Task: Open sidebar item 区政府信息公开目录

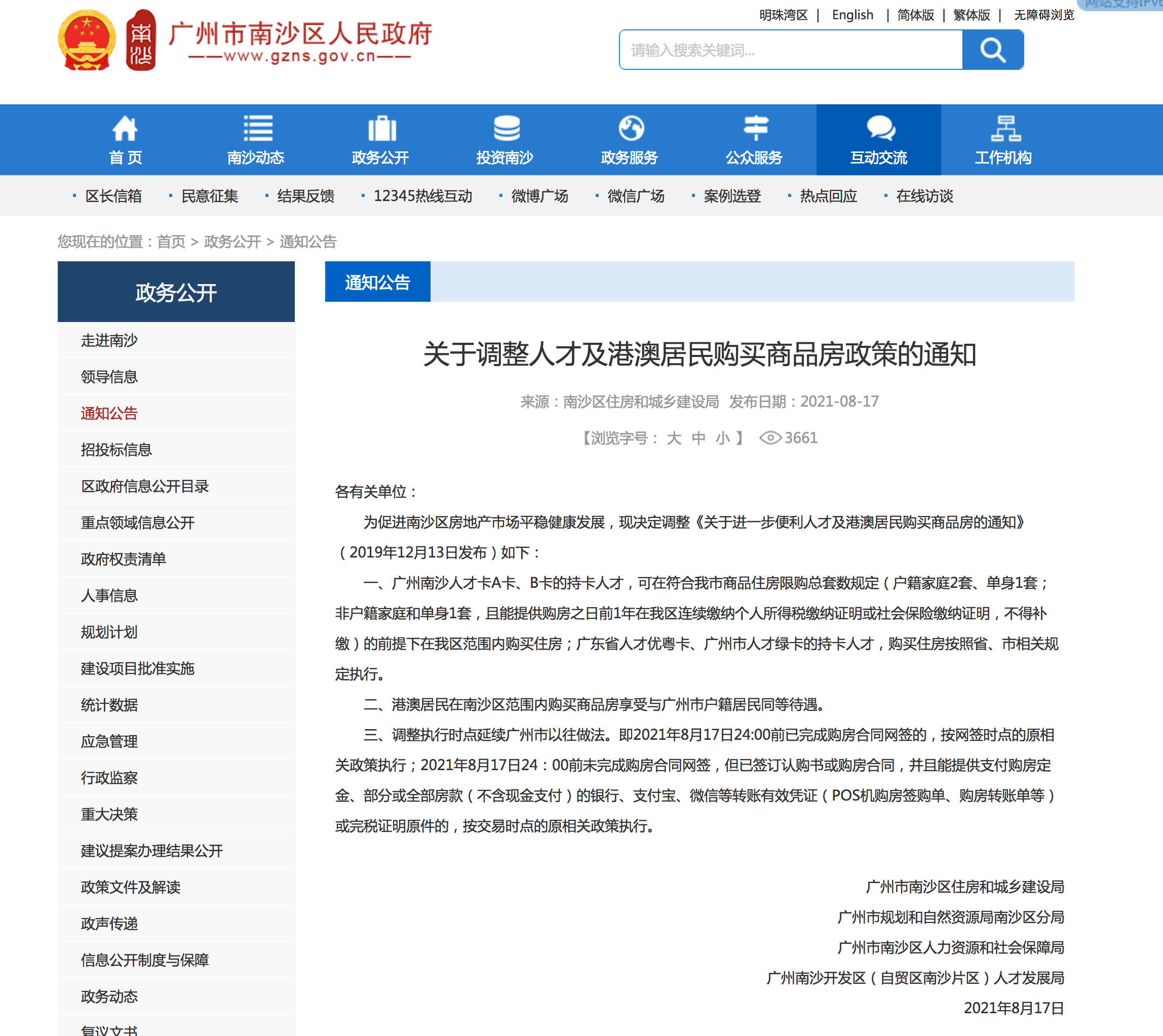Action: tap(145, 486)
